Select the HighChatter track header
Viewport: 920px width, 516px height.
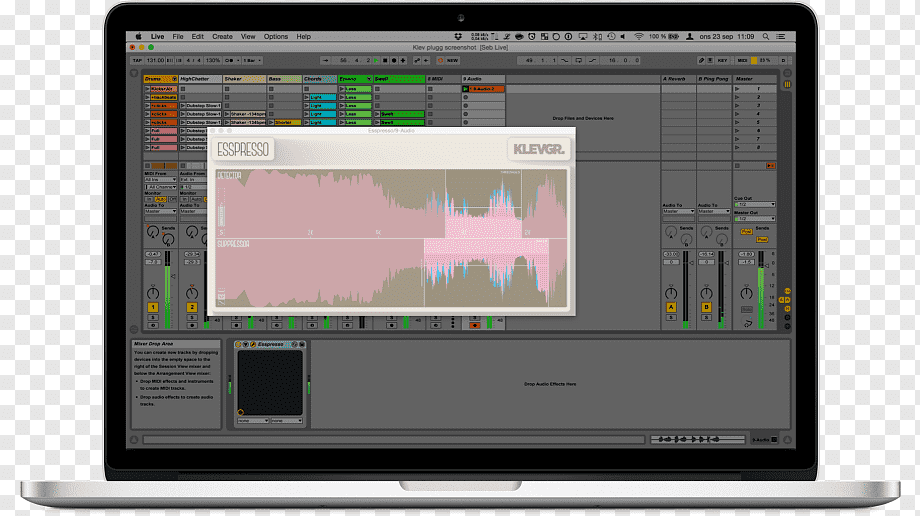click(x=200, y=79)
